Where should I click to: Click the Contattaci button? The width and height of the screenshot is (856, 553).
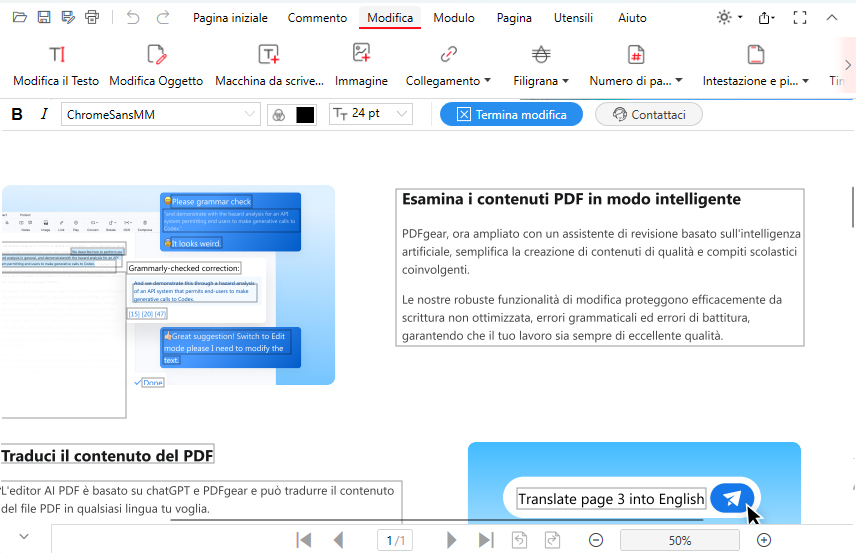coord(649,115)
